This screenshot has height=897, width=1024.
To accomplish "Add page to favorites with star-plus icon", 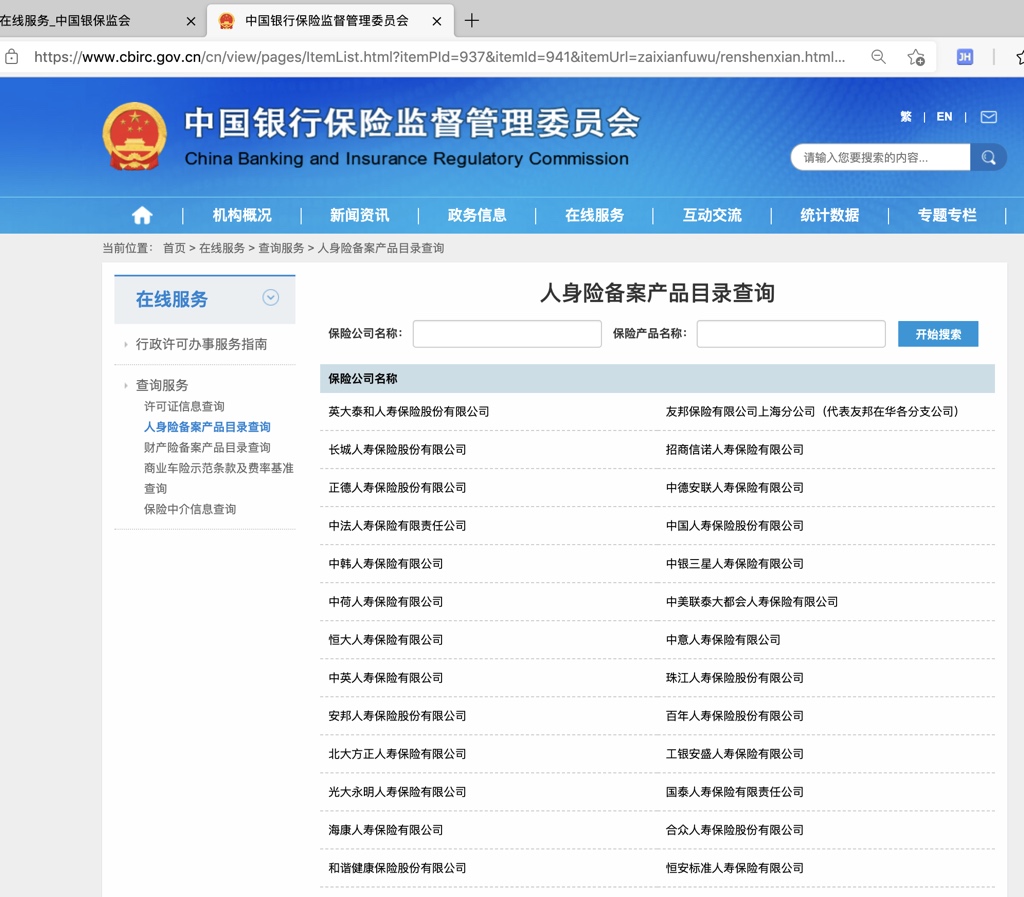I will [x=916, y=57].
